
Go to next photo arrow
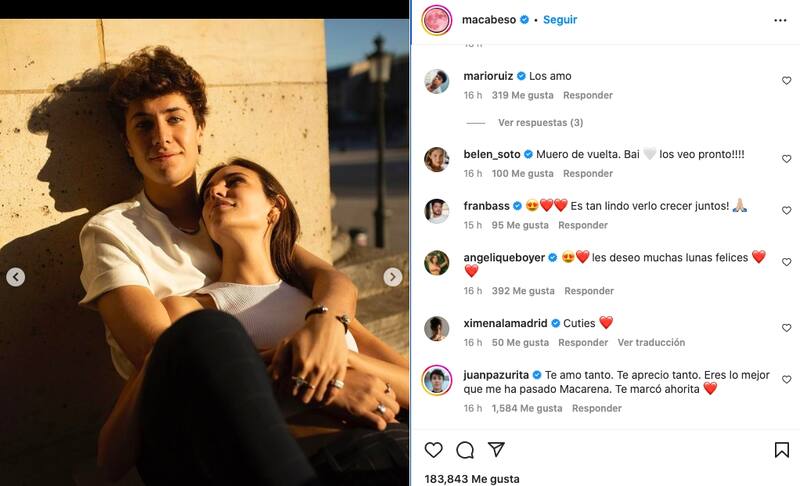tap(393, 277)
